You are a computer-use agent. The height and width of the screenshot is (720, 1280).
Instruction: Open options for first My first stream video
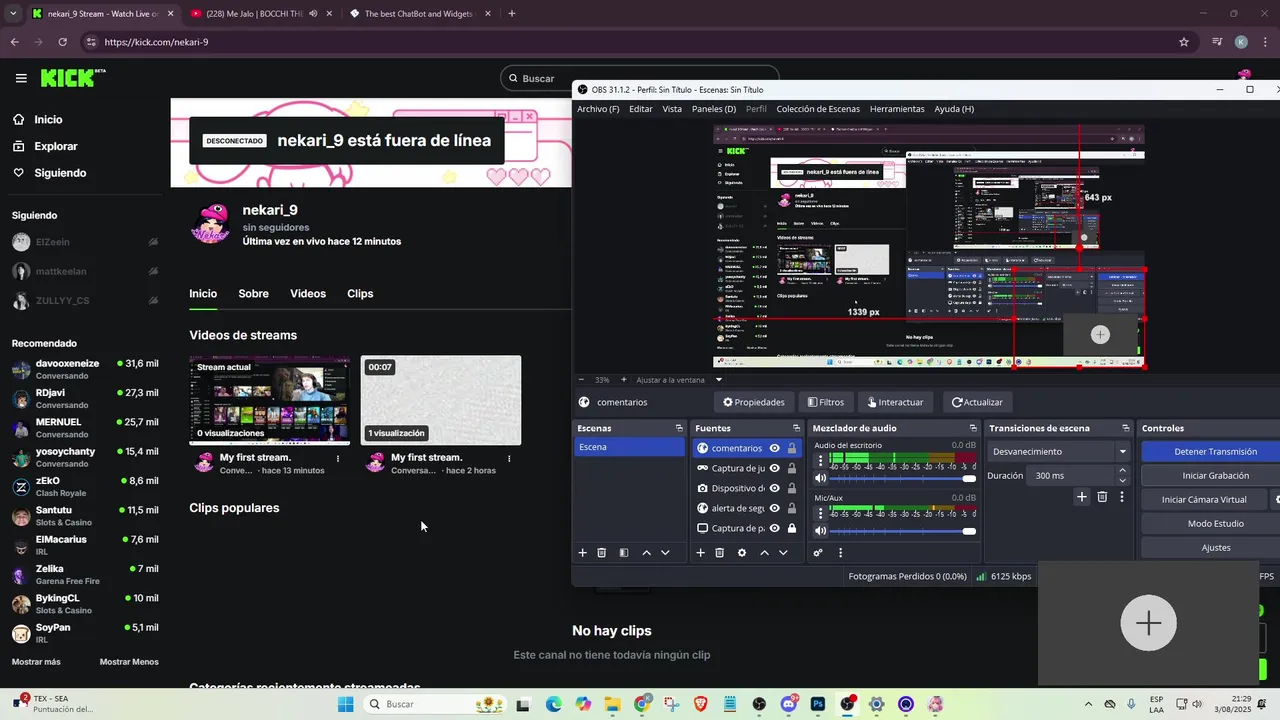coord(338,459)
